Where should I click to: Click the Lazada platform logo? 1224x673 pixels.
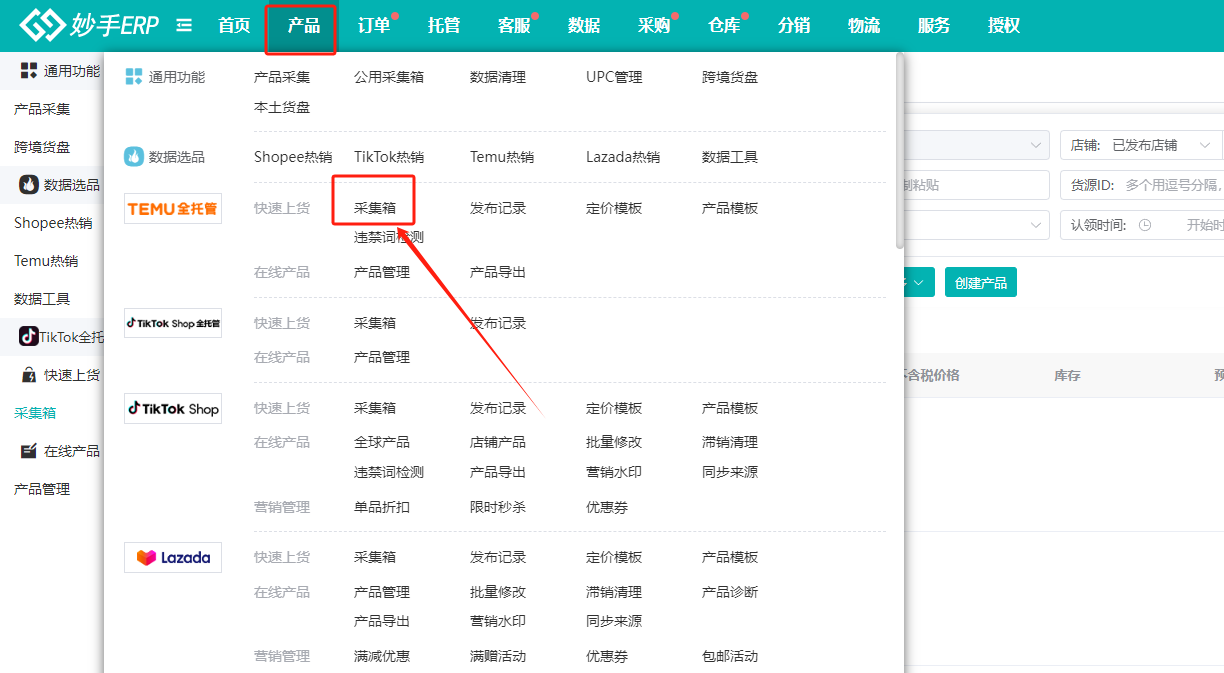coord(173,557)
